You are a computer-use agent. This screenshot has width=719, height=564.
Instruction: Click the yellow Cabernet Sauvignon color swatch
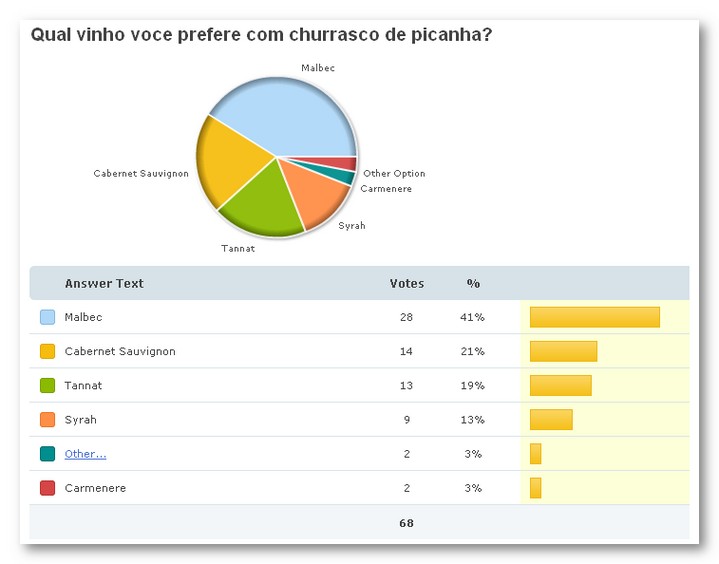[47, 351]
